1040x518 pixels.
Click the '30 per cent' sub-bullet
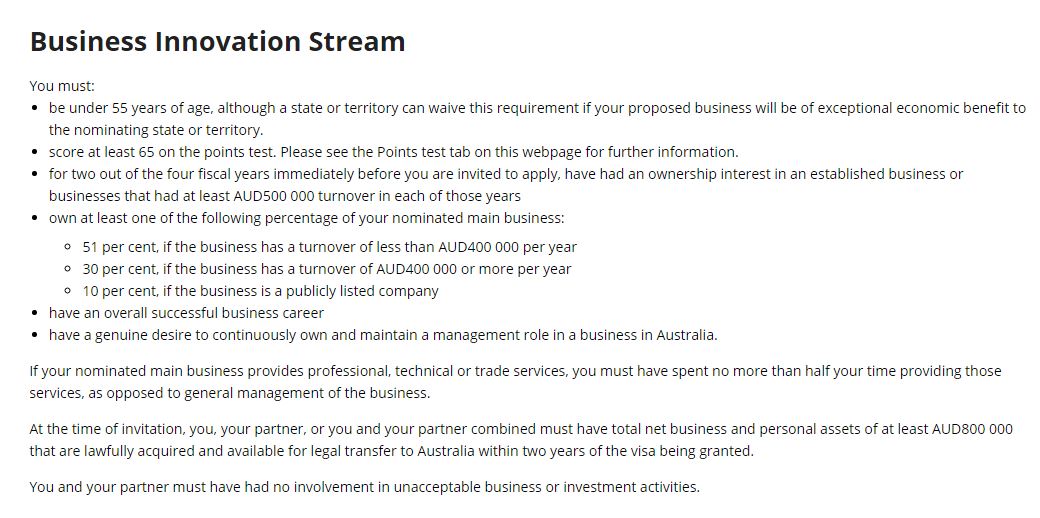326,269
